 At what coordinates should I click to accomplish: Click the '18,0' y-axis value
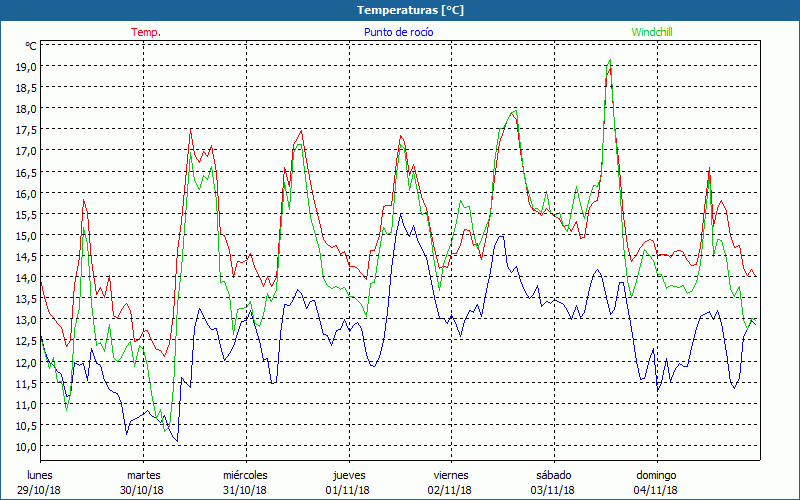point(27,109)
